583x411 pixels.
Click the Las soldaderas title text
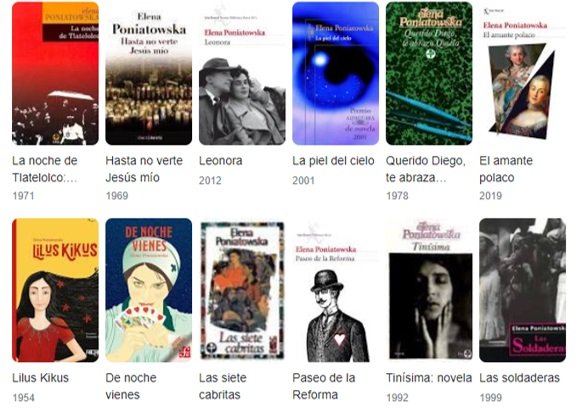click(x=519, y=378)
